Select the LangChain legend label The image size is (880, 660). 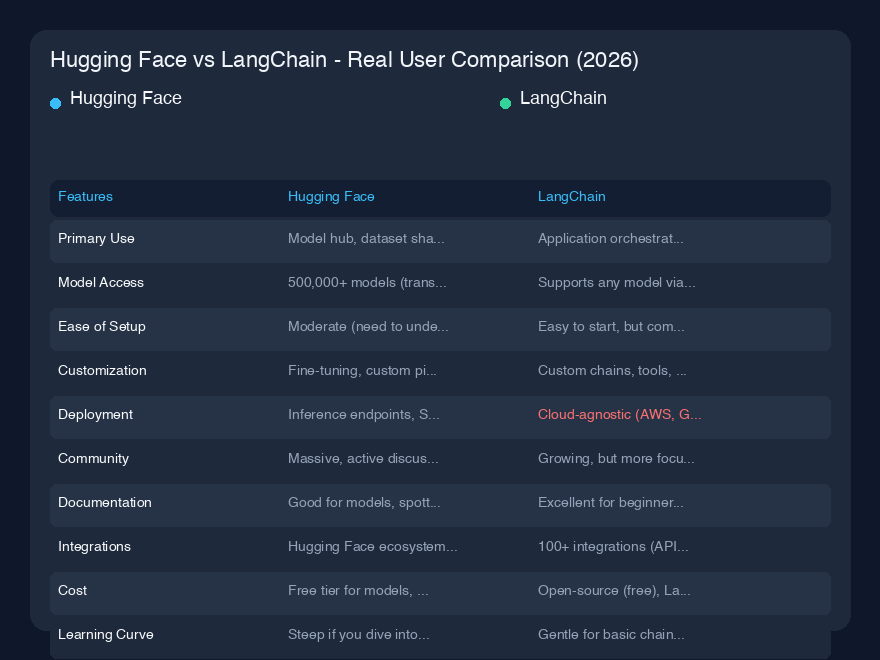(x=563, y=98)
